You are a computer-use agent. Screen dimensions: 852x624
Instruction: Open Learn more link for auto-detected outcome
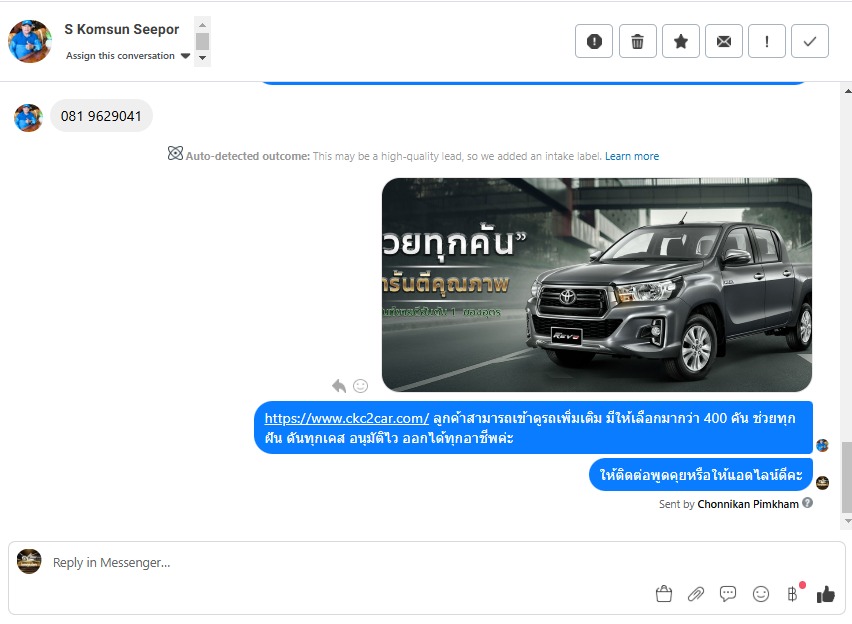pos(632,157)
